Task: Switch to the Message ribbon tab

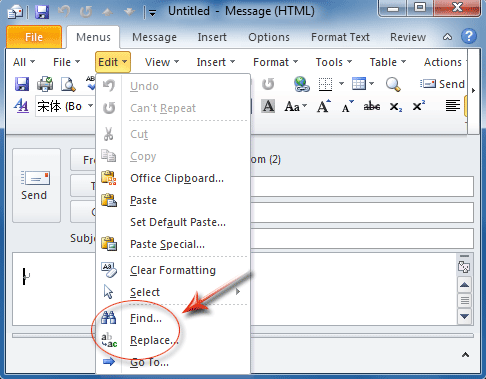Action: pyautogui.click(x=154, y=37)
